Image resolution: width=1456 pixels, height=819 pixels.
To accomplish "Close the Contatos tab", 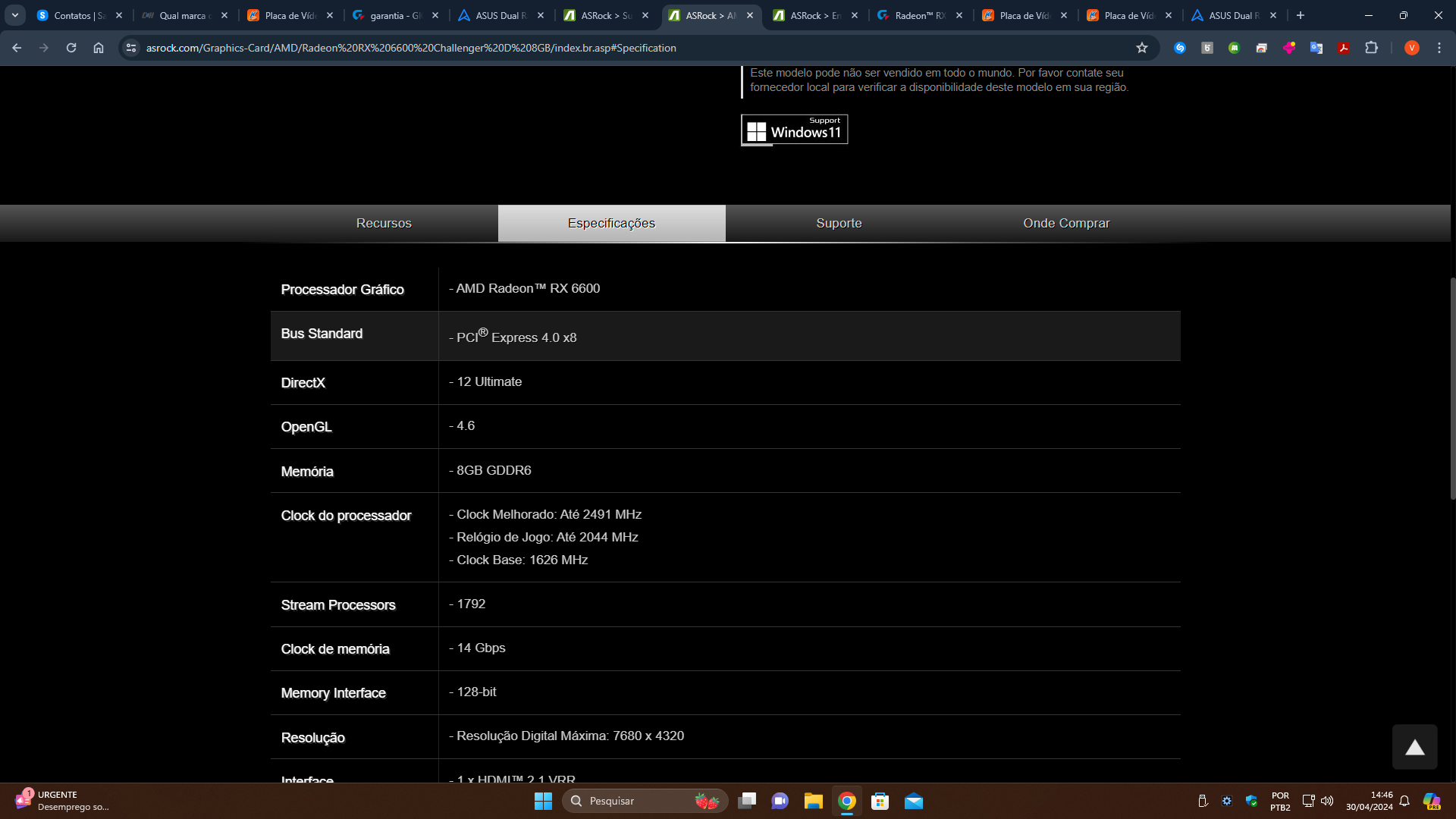I will point(119,15).
